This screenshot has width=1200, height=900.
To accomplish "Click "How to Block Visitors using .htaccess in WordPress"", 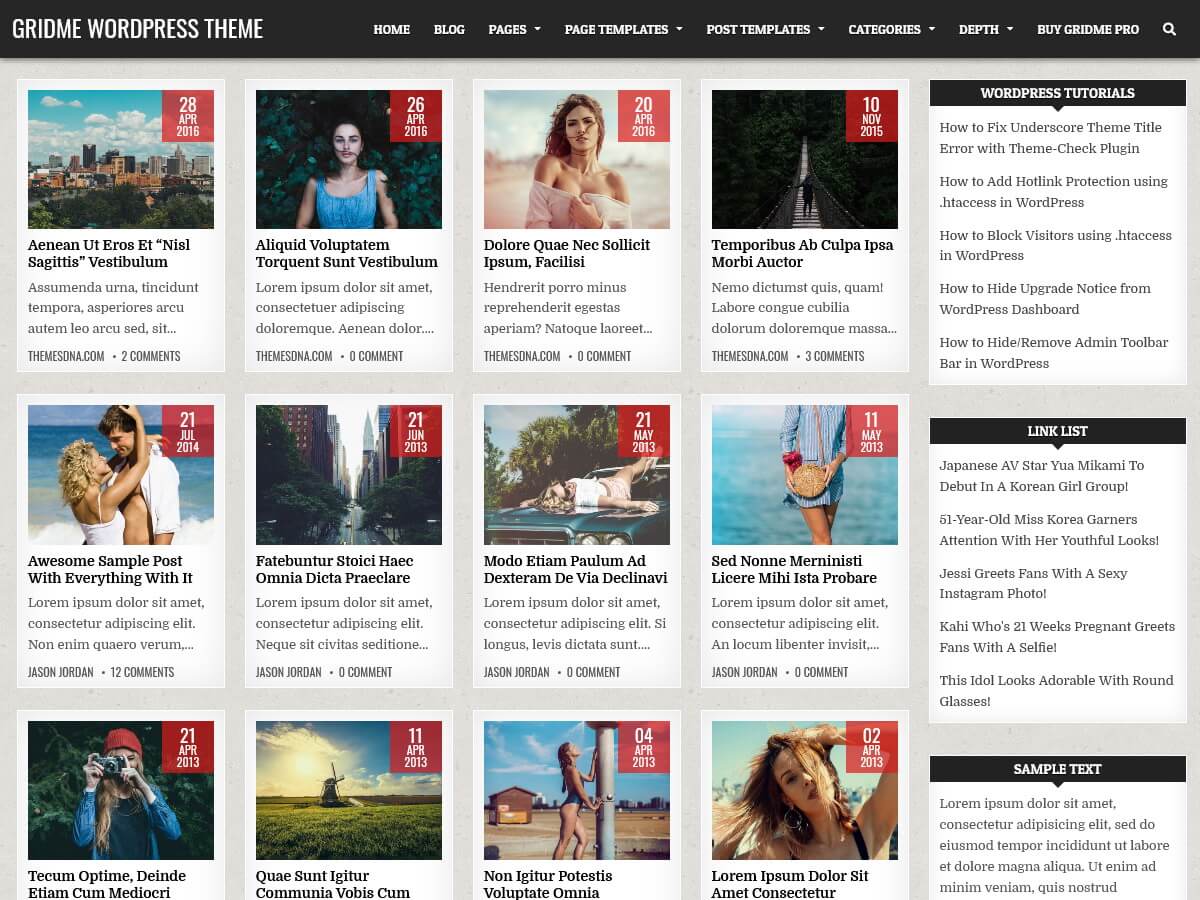I will click(1053, 245).
